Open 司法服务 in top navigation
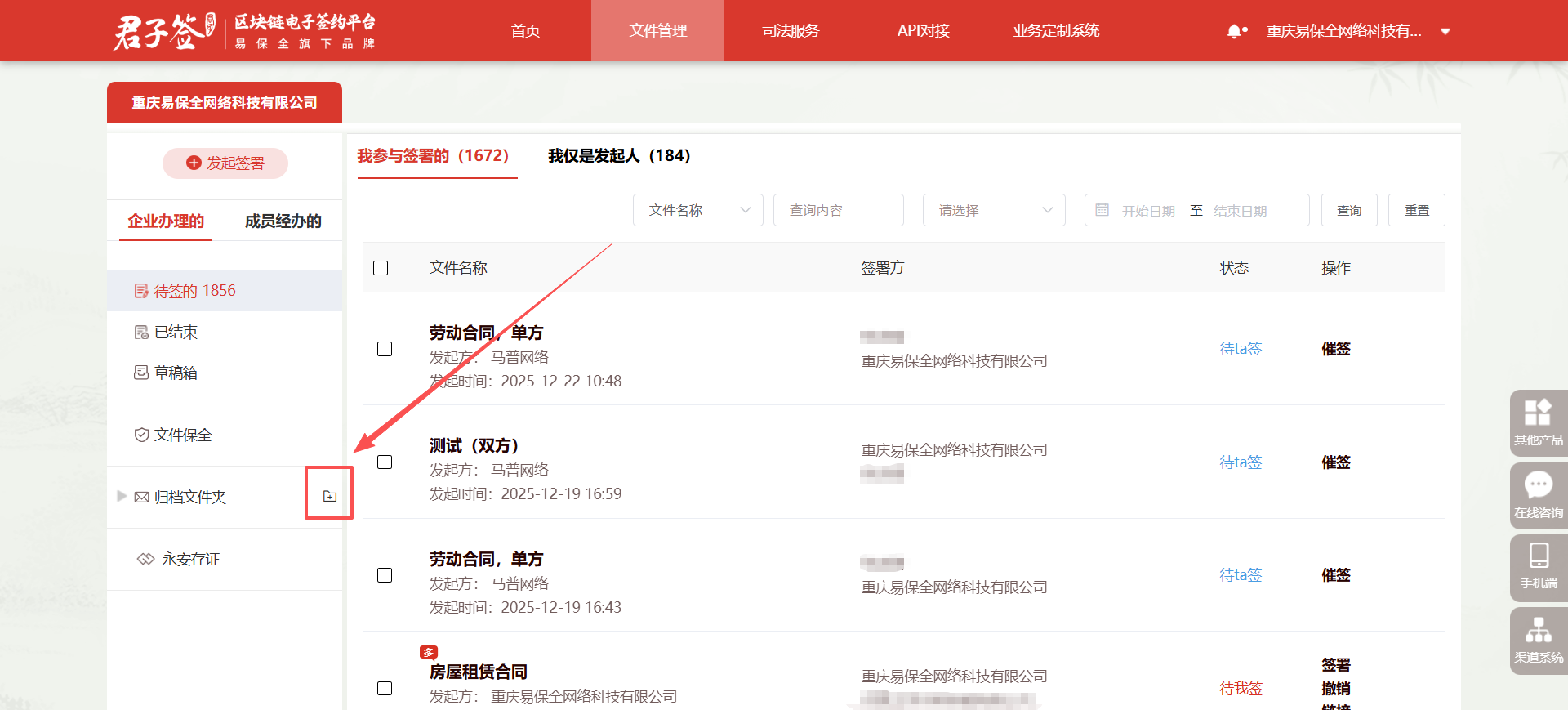Viewport: 1568px width, 710px height. pos(790,31)
